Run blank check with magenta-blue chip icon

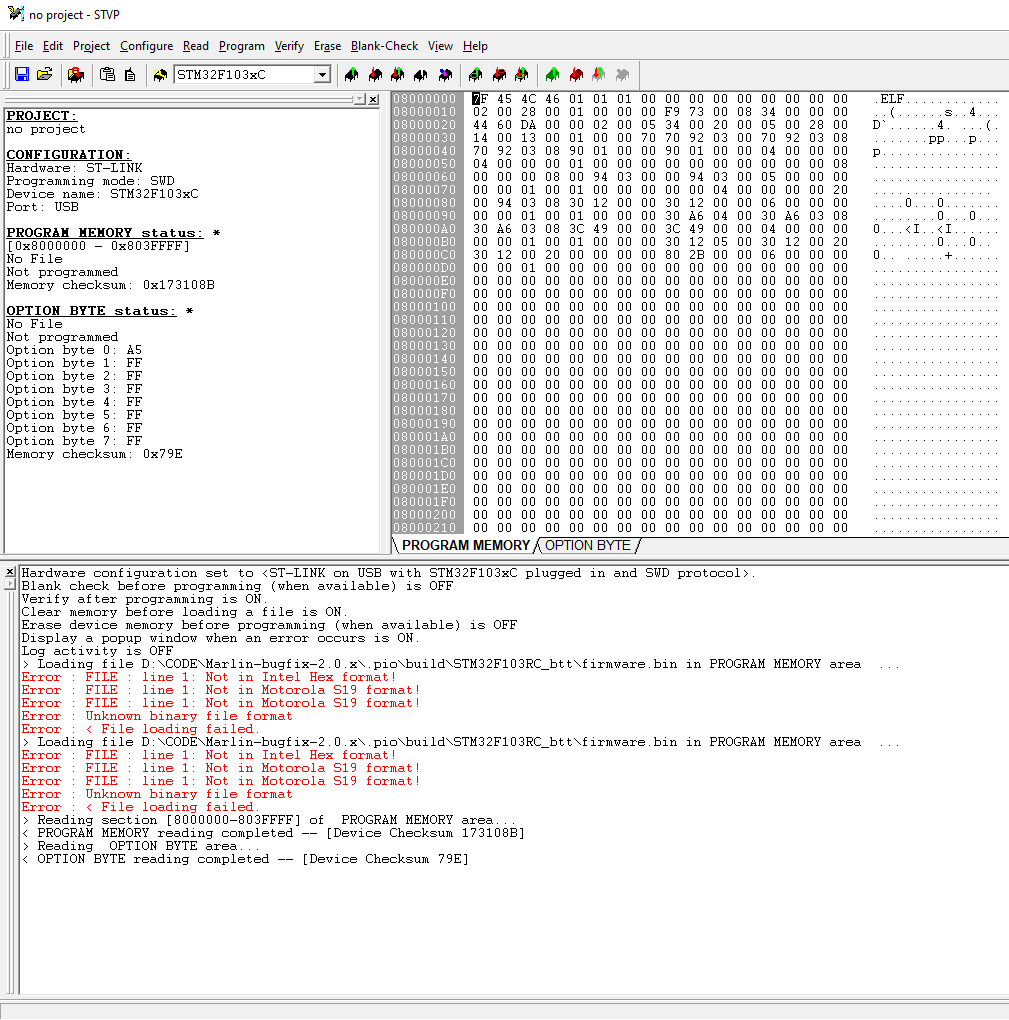pyautogui.click(x=445, y=75)
